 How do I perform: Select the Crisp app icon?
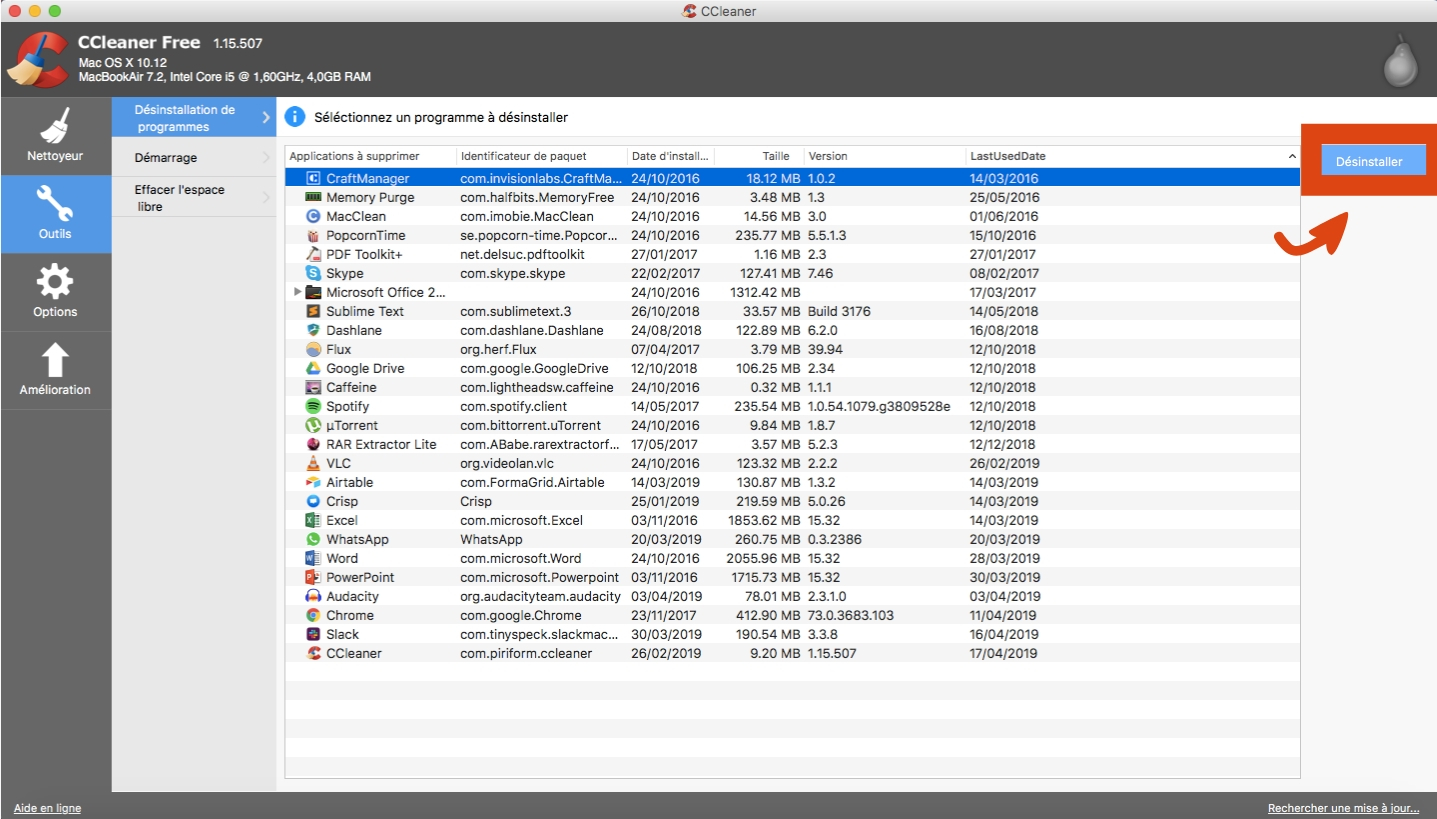coord(312,501)
